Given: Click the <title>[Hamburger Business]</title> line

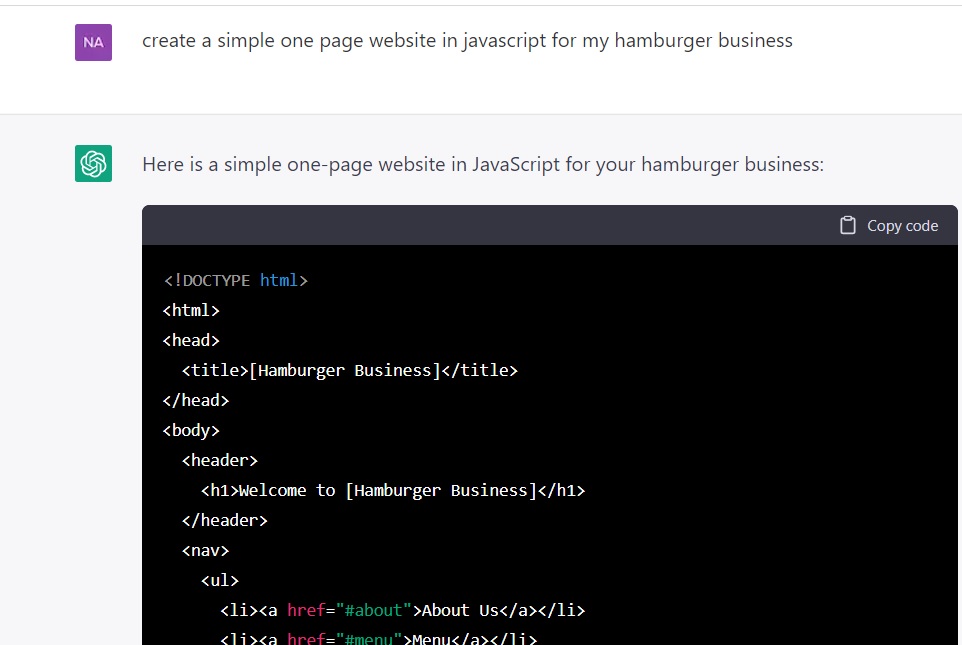Looking at the screenshot, I should coord(350,371).
